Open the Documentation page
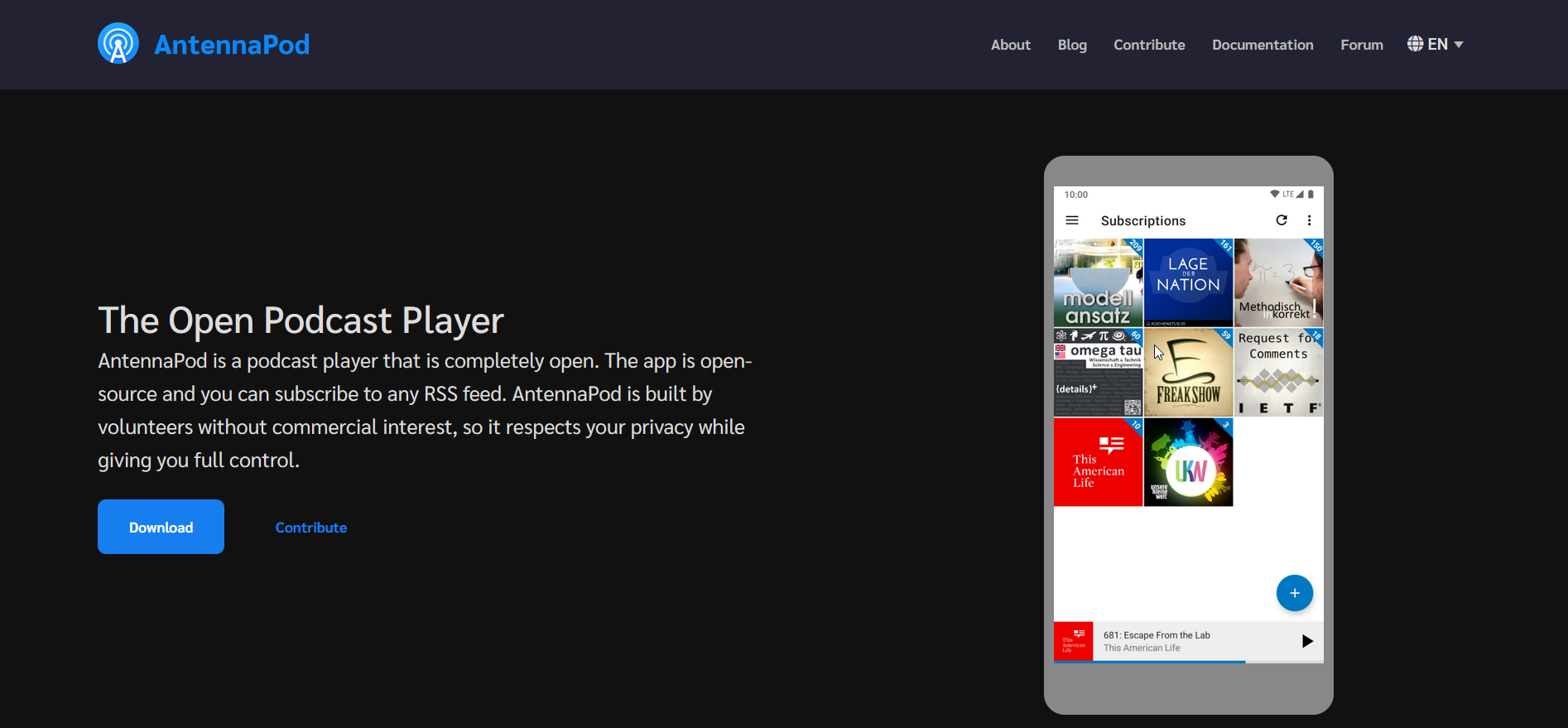Viewport: 1568px width, 728px height. (1263, 45)
